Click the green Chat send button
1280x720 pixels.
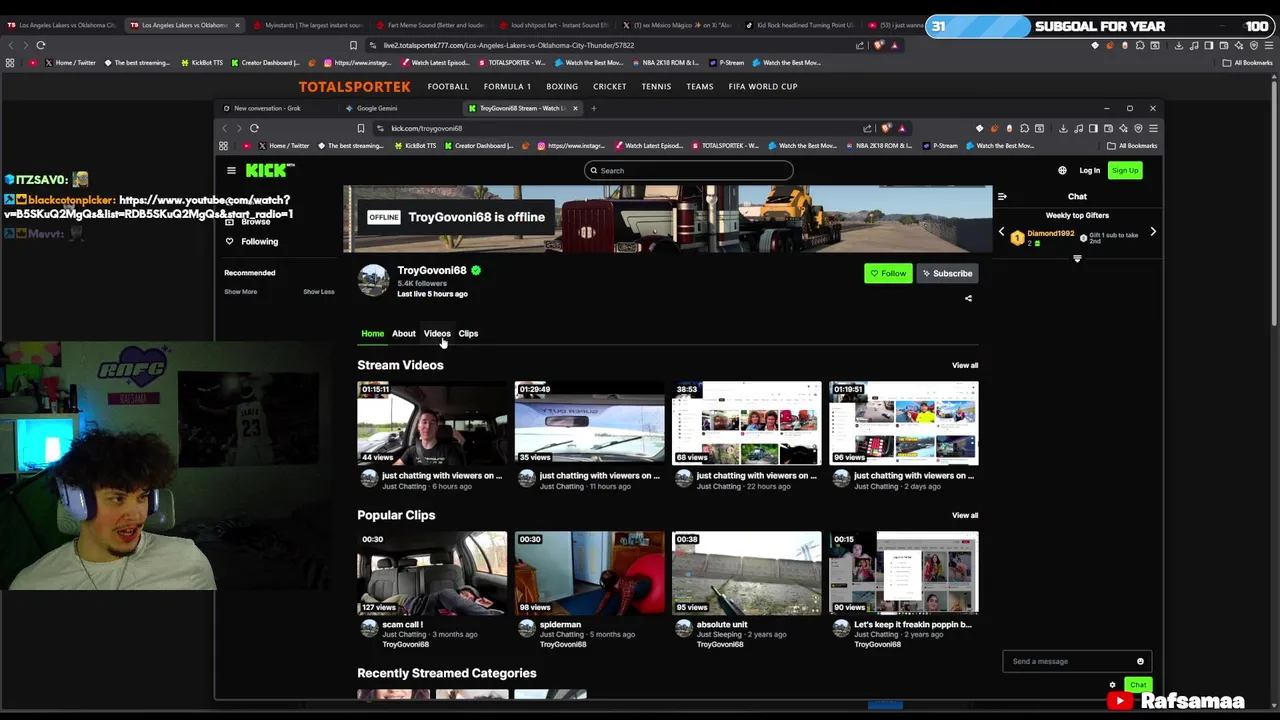click(x=1138, y=685)
